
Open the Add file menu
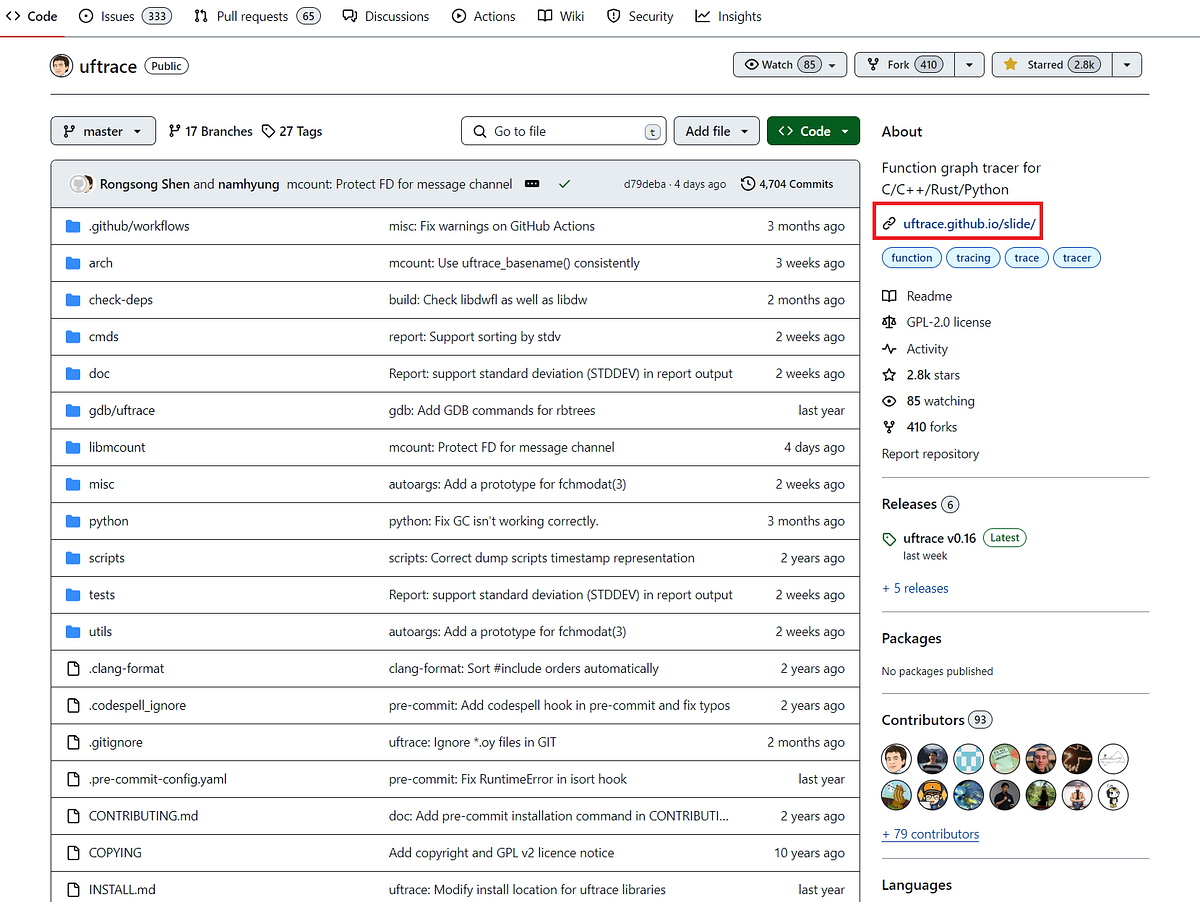pos(716,130)
